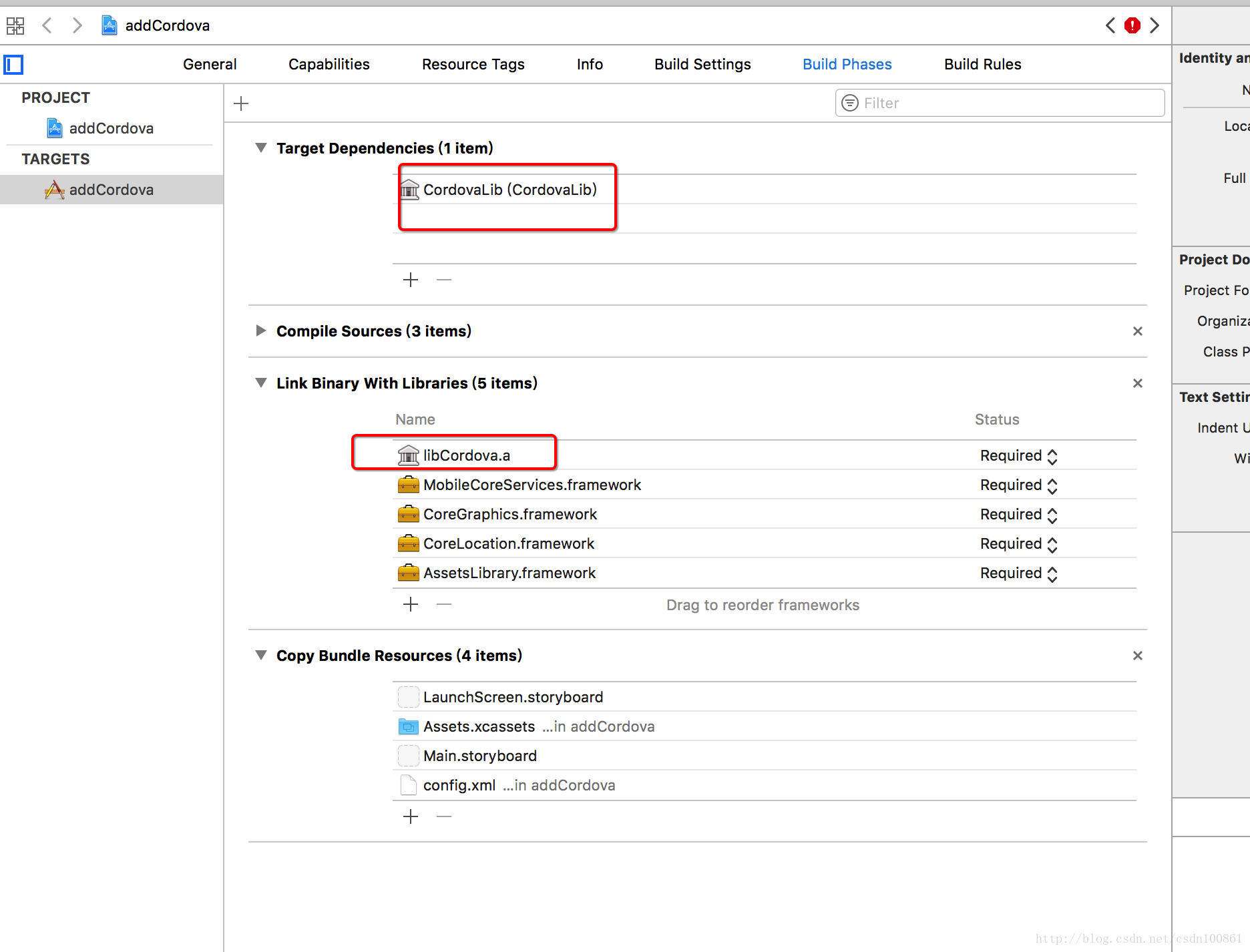Select MobileCoreServices.framework row
The width and height of the screenshot is (1250, 952).
(x=765, y=485)
